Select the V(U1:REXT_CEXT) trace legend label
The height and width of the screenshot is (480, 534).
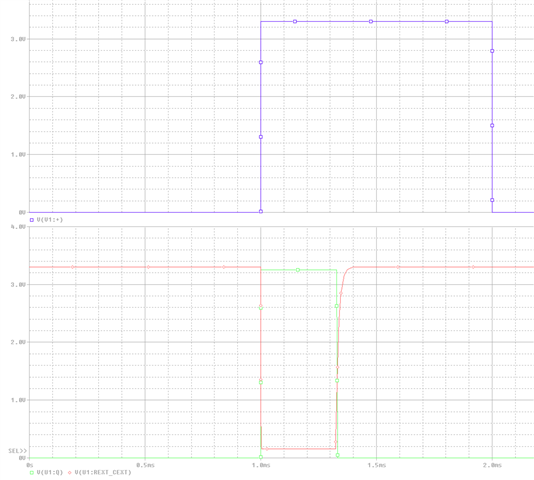pyautogui.click(x=103, y=473)
